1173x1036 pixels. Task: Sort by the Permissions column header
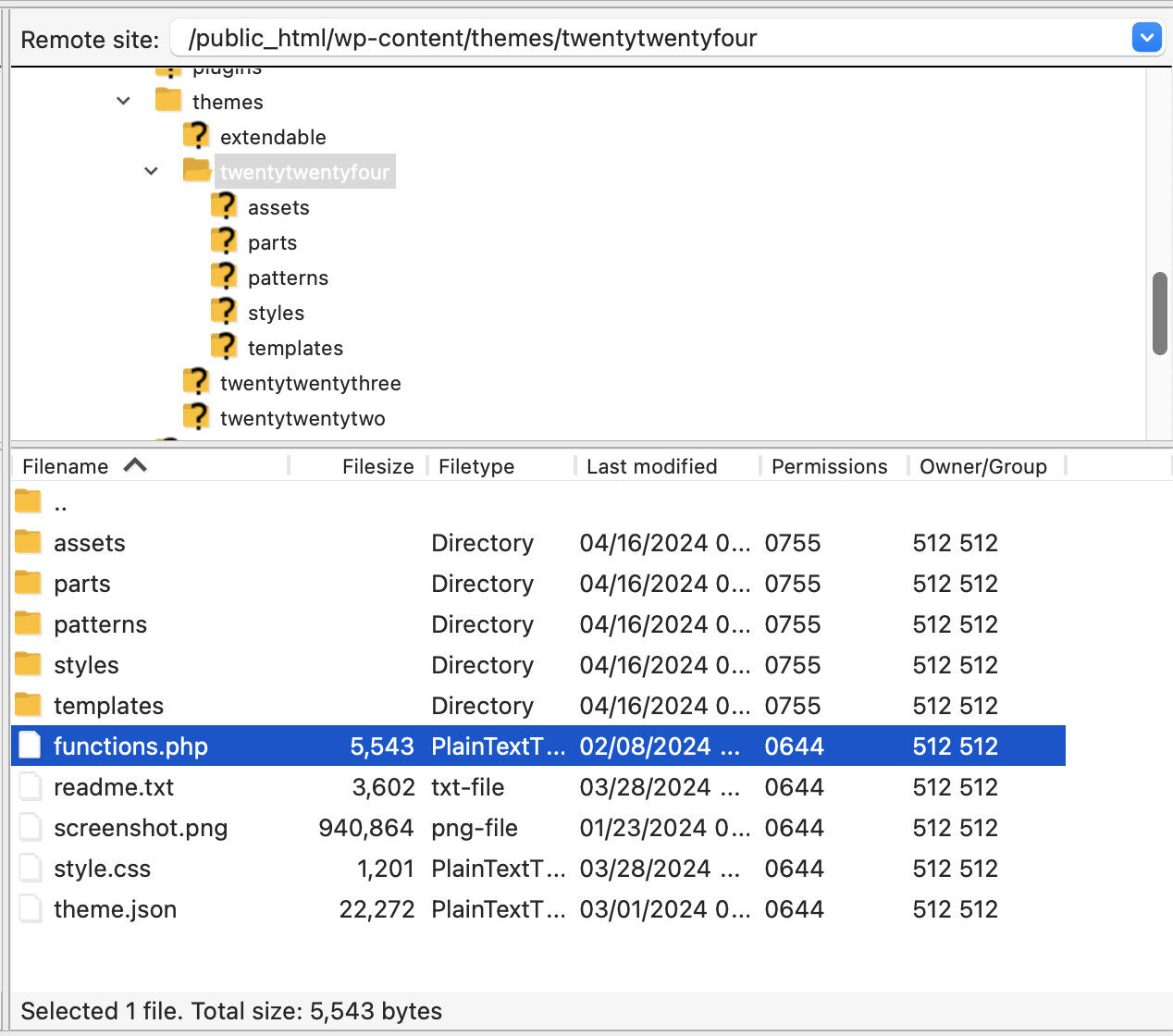[829, 466]
